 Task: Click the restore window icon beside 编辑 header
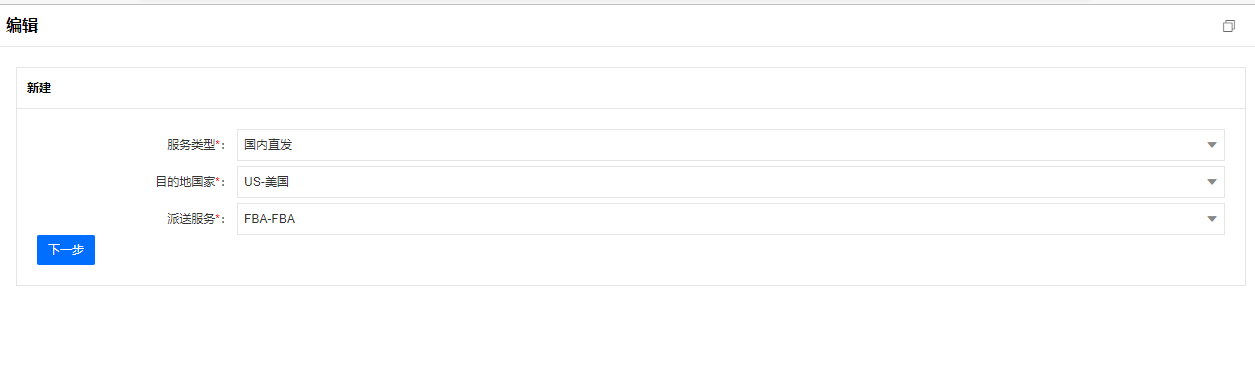(x=1229, y=26)
